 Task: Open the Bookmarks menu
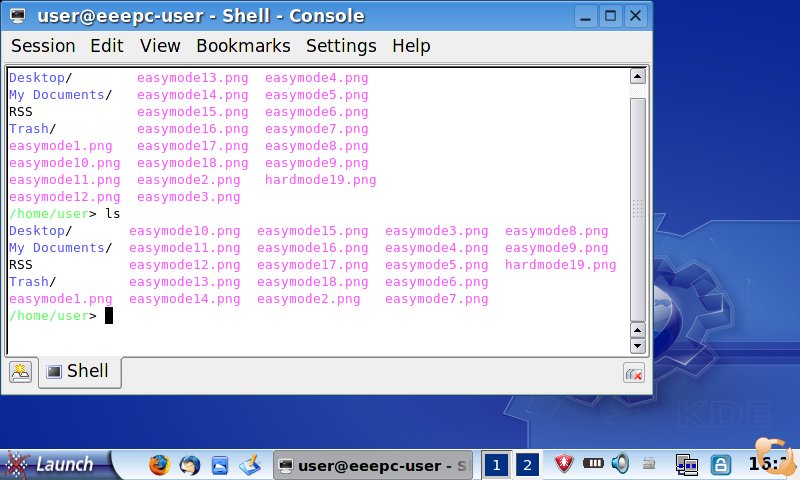tap(243, 46)
